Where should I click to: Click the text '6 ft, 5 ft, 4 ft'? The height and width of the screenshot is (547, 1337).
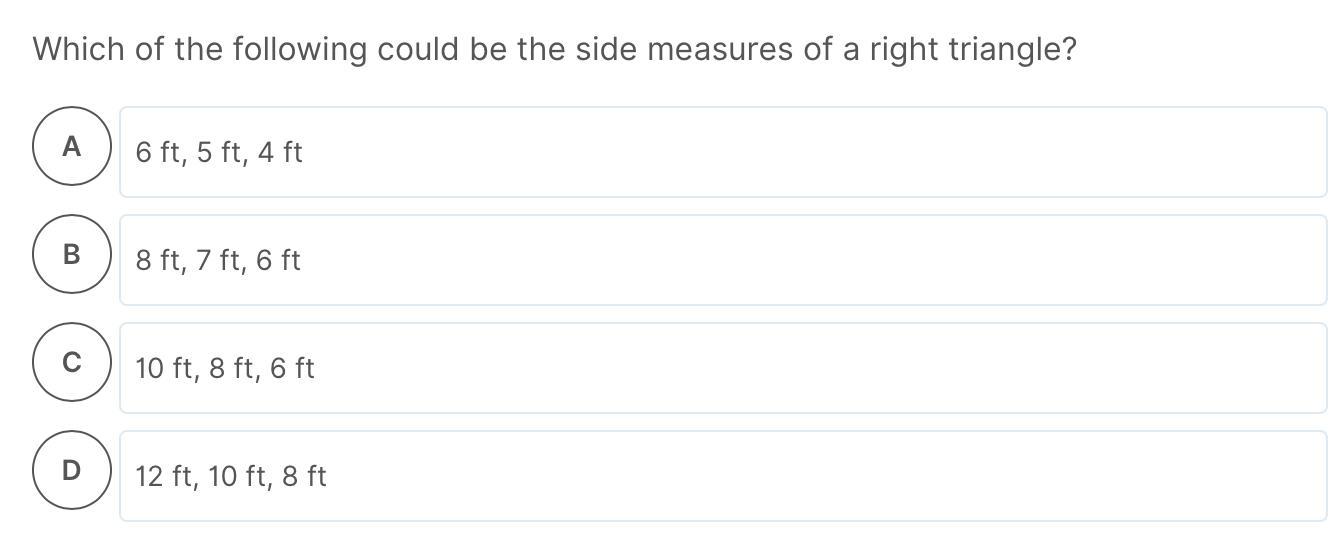pos(219,153)
